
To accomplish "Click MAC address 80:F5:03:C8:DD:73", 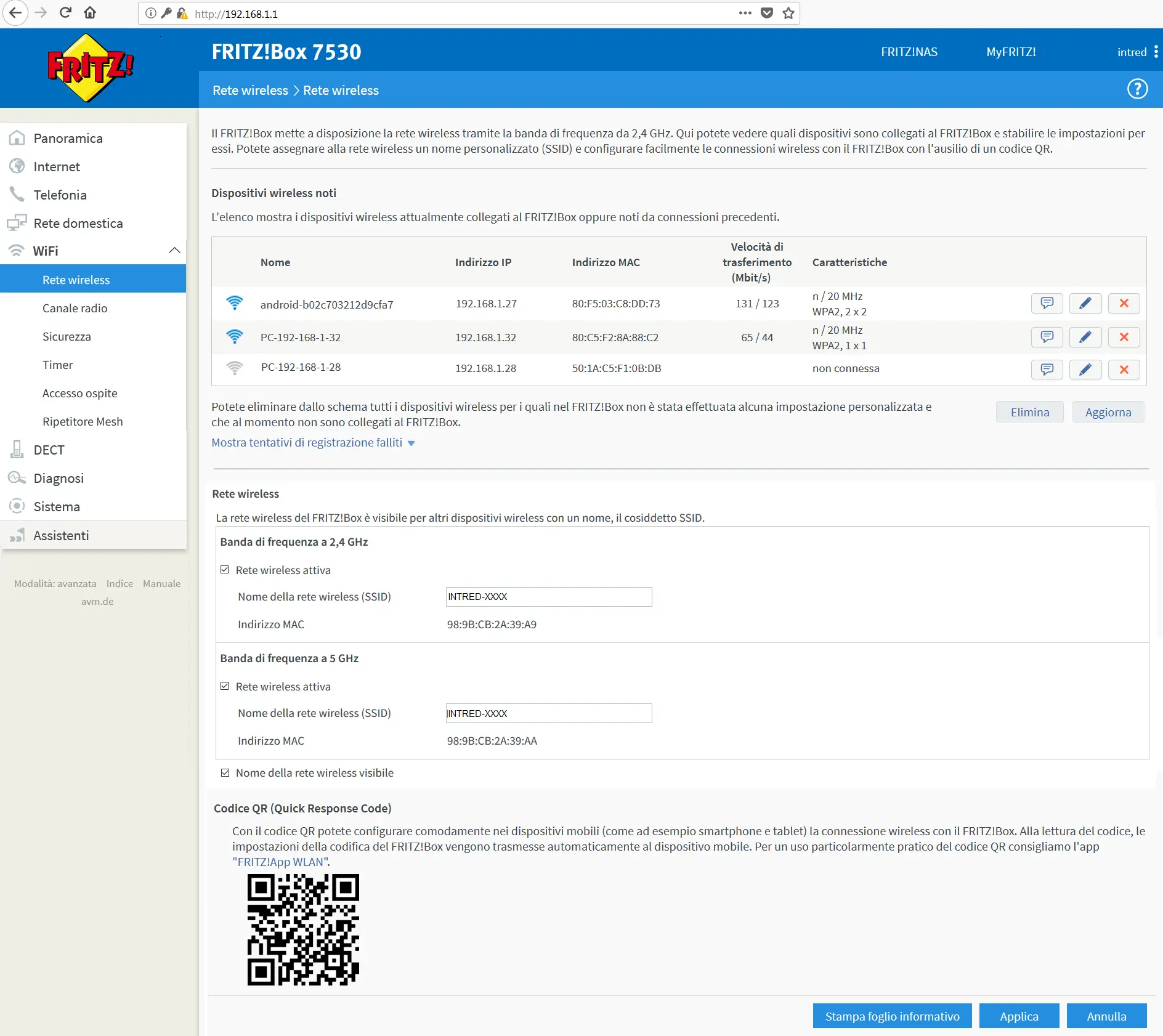I will click(616, 303).
